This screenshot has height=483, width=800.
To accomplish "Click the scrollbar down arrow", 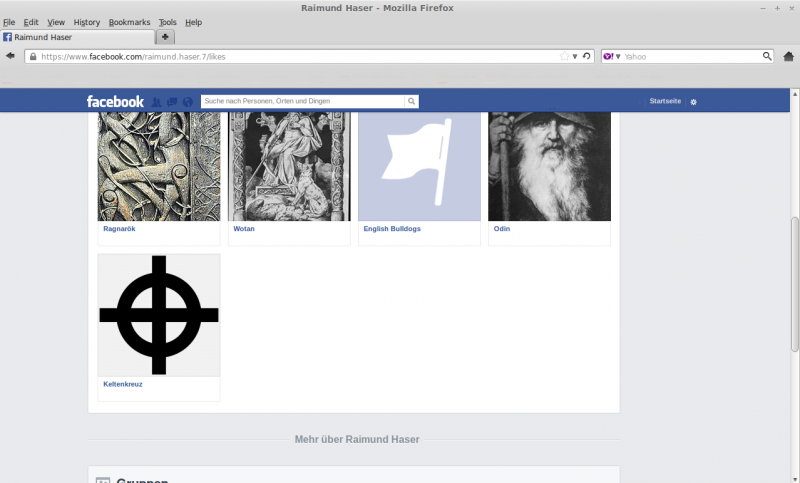I will click(794, 479).
